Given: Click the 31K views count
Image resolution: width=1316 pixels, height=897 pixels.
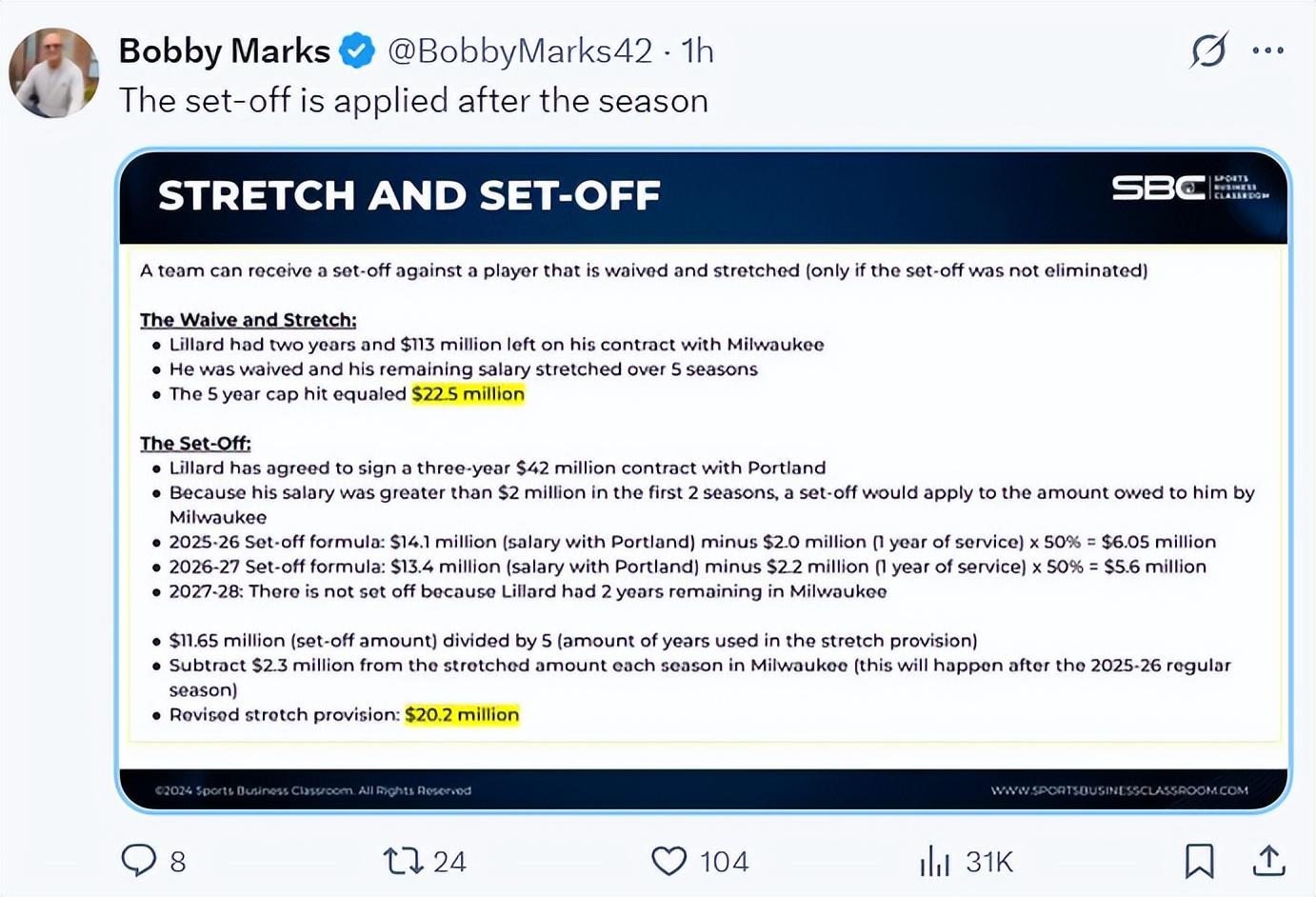Looking at the screenshot, I should coord(989,862).
